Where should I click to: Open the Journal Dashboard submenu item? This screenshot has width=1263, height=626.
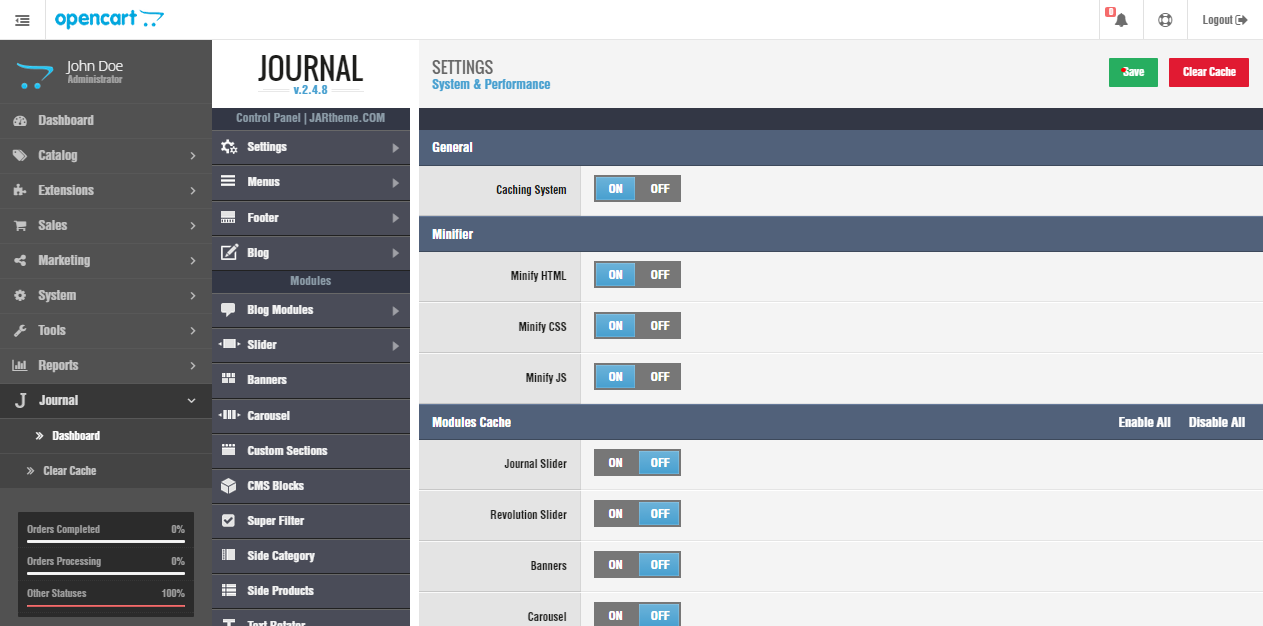click(106, 436)
